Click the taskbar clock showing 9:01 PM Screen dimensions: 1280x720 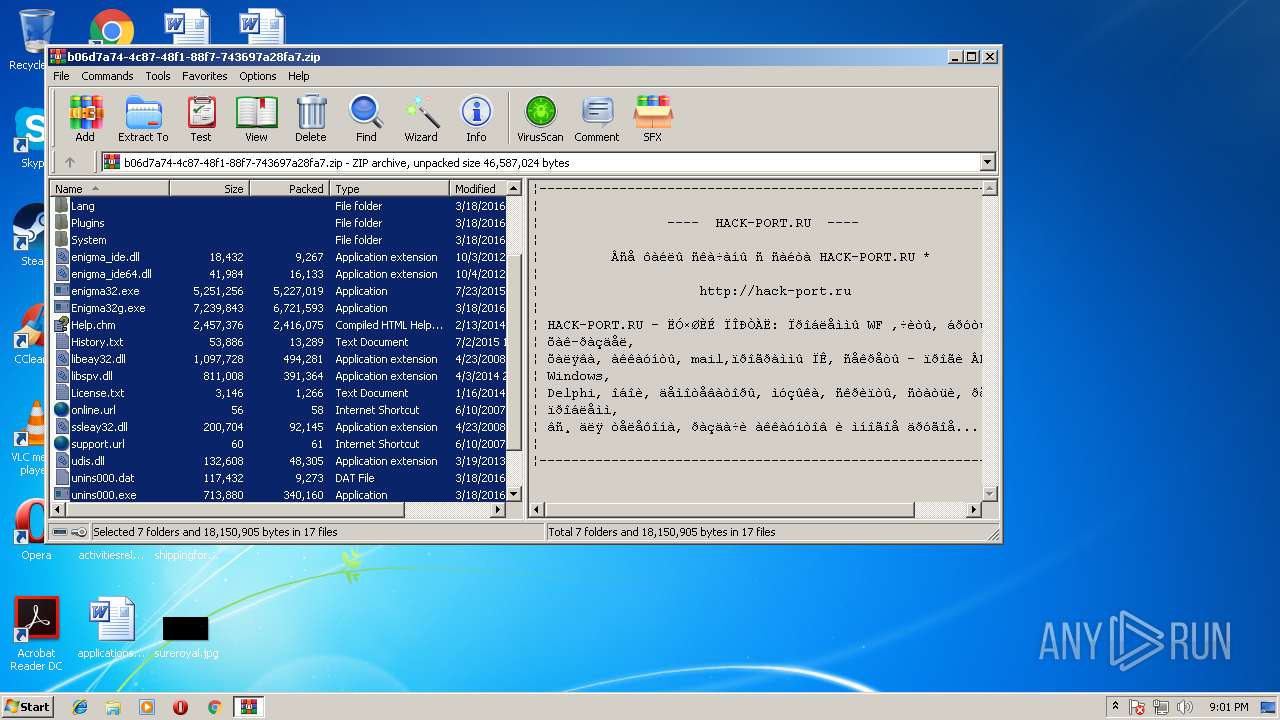tap(1228, 707)
